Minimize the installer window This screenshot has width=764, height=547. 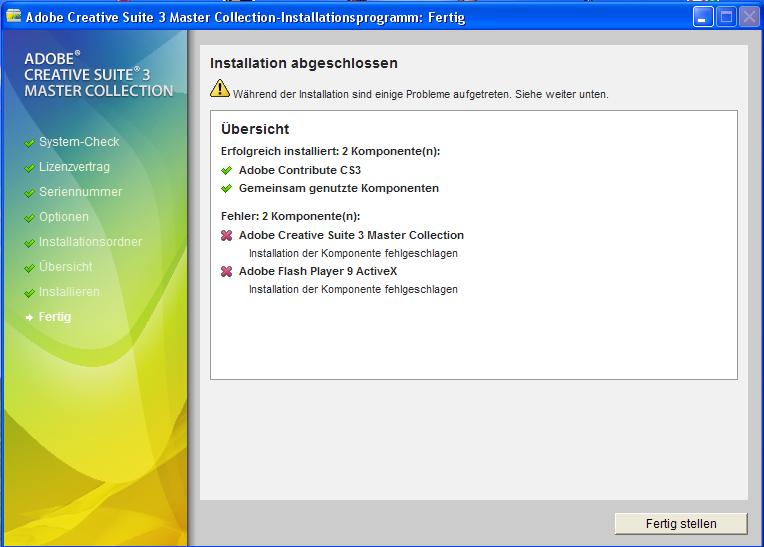pos(703,17)
